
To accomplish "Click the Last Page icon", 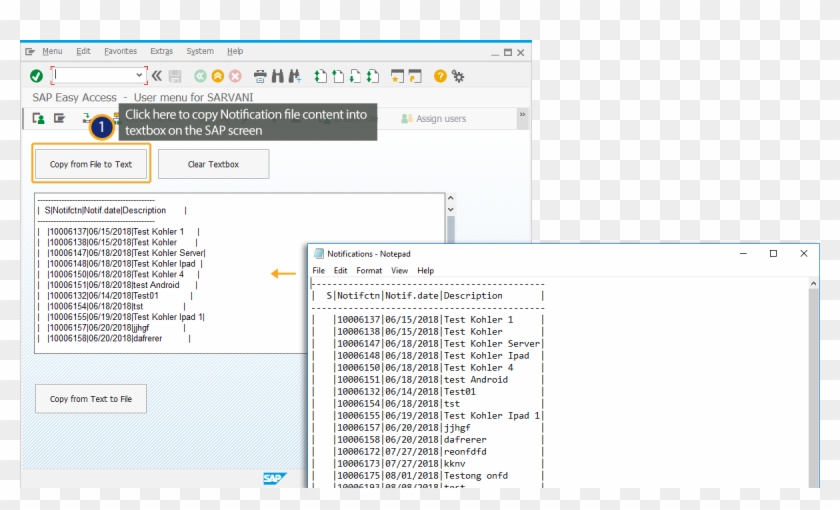I will [x=372, y=76].
